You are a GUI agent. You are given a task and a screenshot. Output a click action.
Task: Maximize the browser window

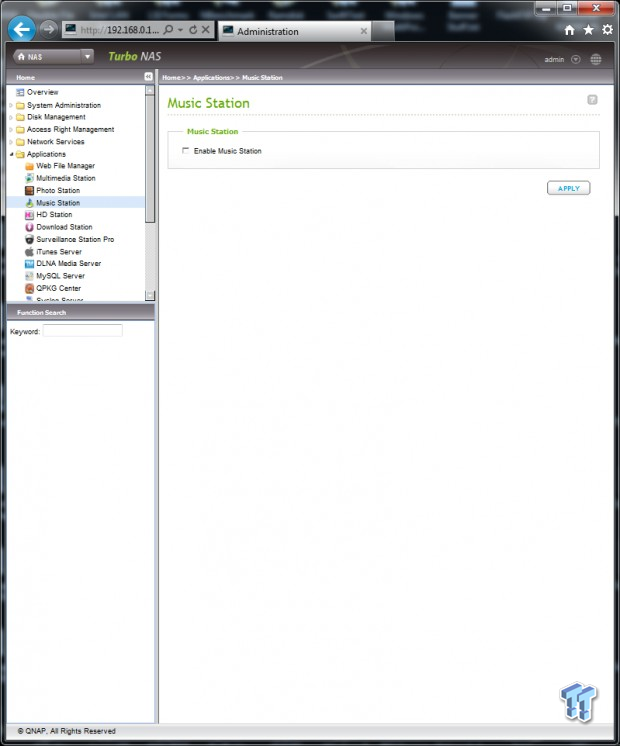pyautogui.click(x=567, y=8)
